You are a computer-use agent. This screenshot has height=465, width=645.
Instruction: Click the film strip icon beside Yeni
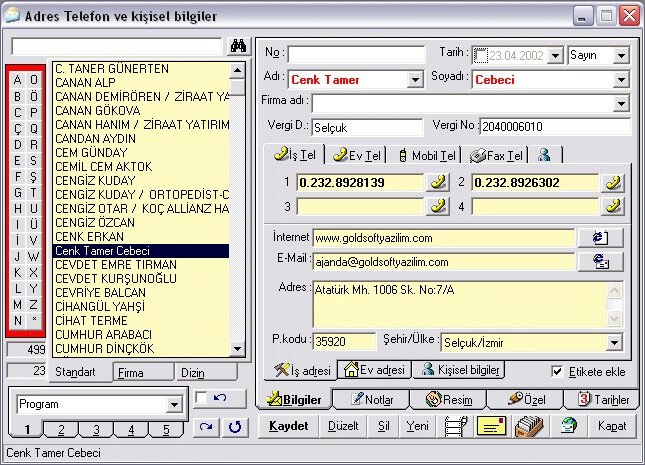click(456, 426)
